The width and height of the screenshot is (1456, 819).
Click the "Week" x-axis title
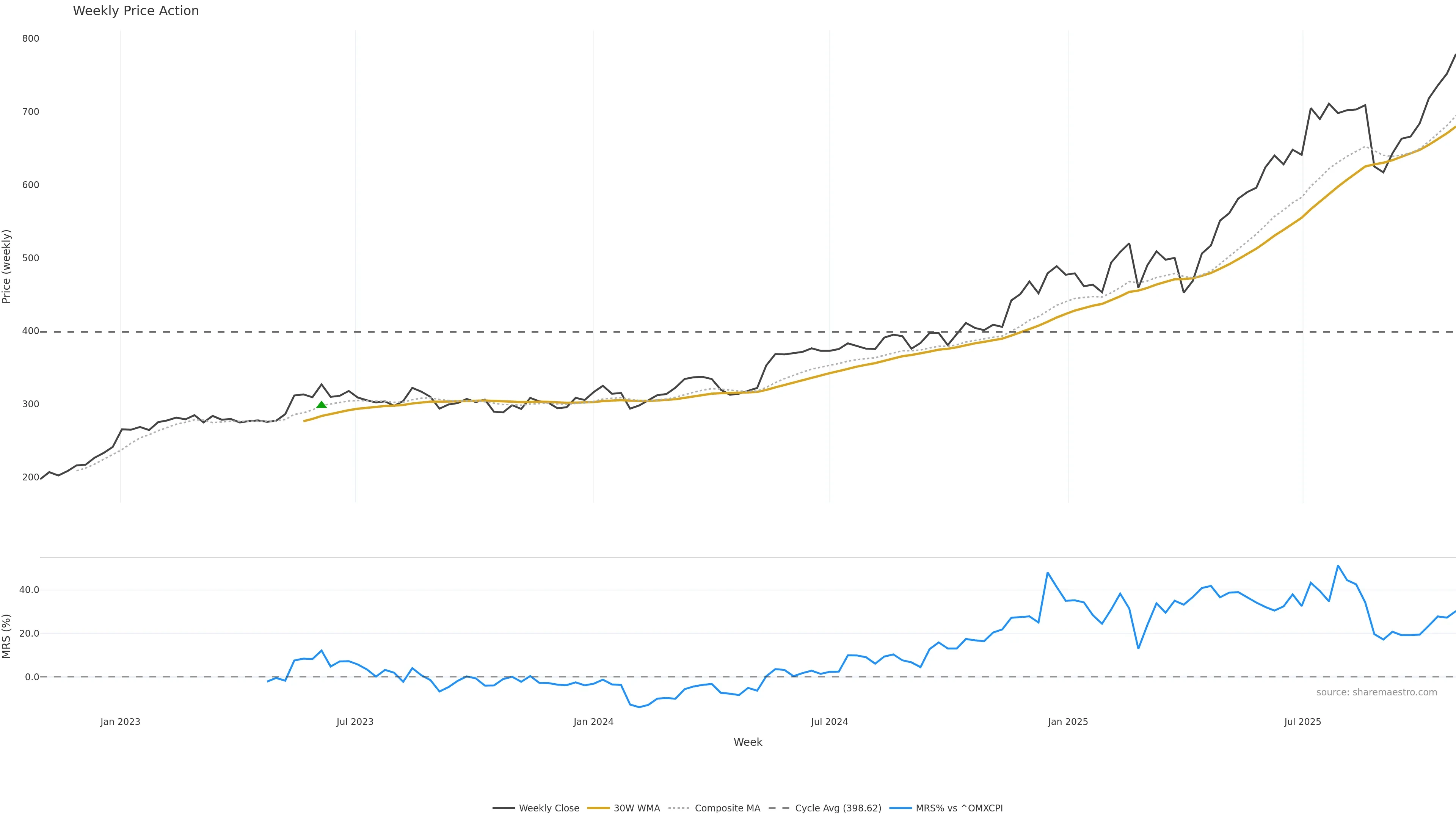(748, 742)
